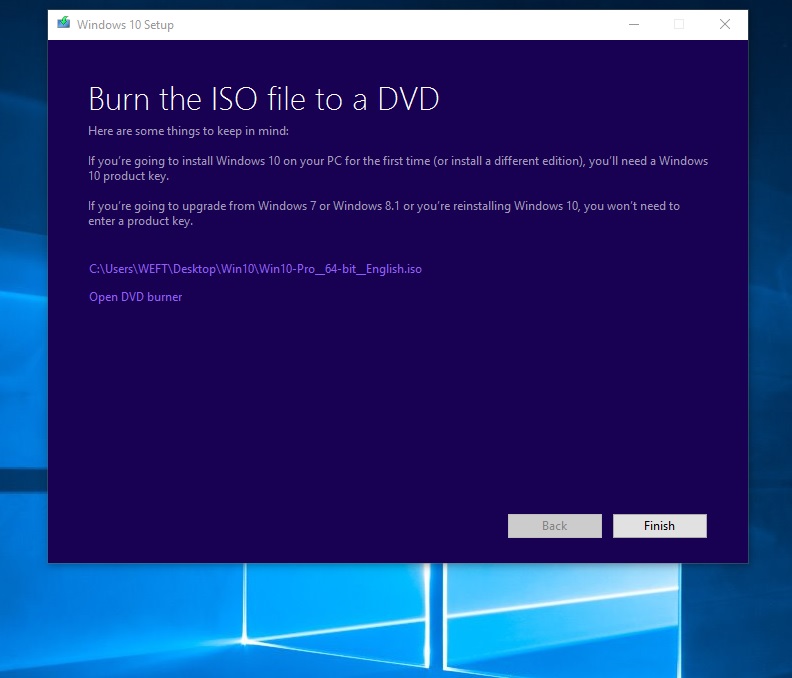This screenshot has height=678, width=792.
Task: Minimize the Windows 10 Setup window
Action: 634,24
